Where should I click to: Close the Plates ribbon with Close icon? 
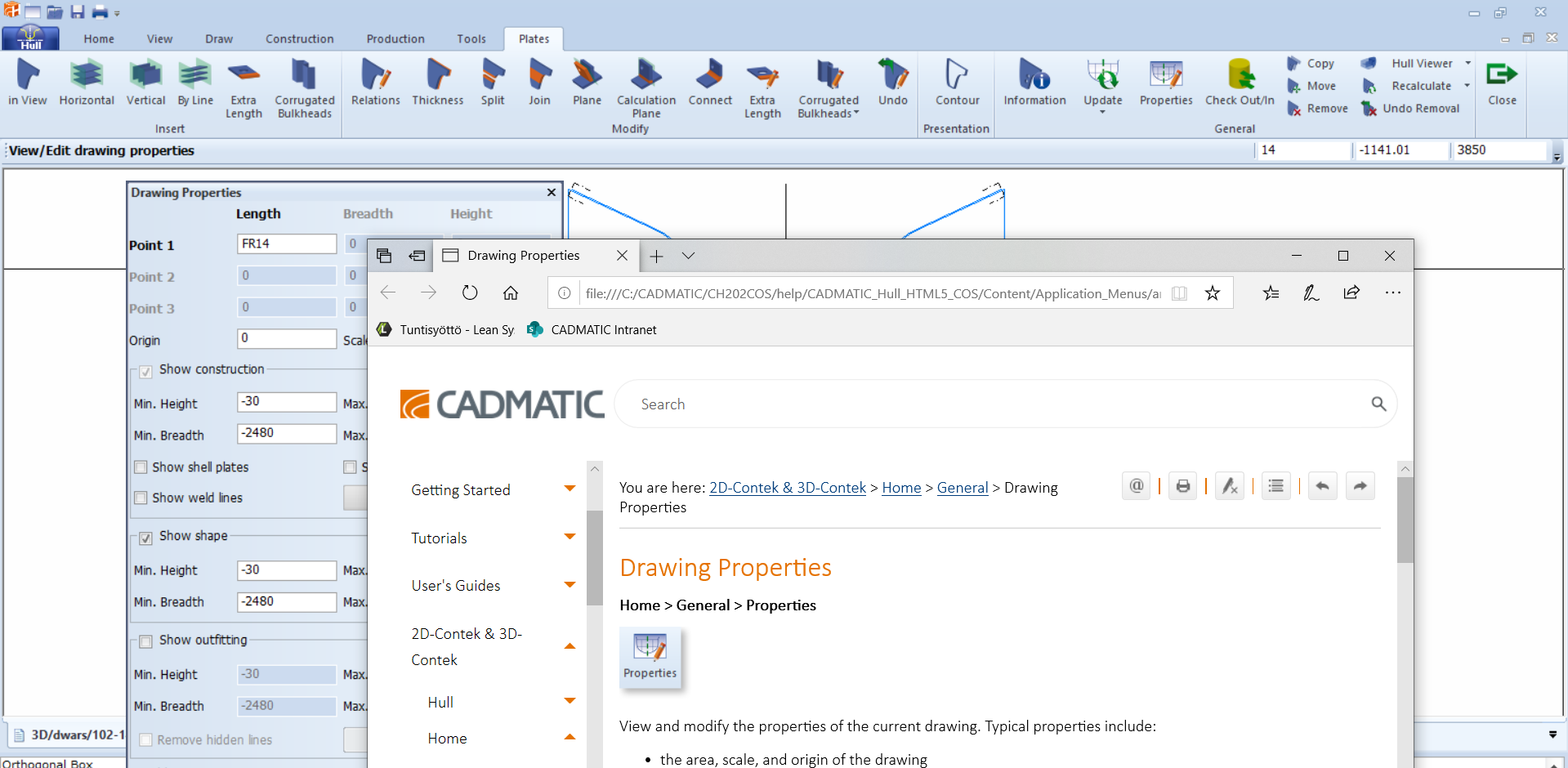pos(1502,82)
